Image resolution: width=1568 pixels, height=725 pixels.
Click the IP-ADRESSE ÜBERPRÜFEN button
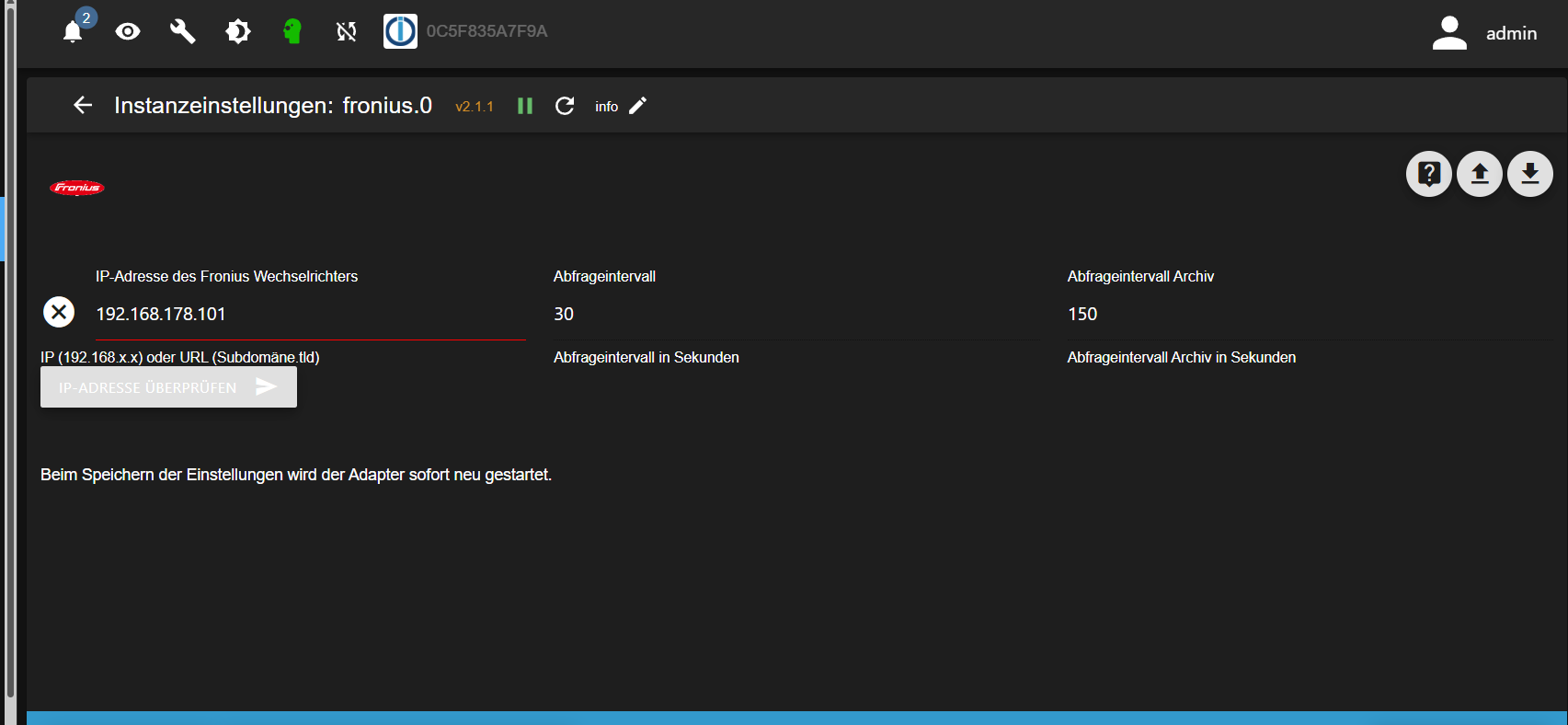168,387
